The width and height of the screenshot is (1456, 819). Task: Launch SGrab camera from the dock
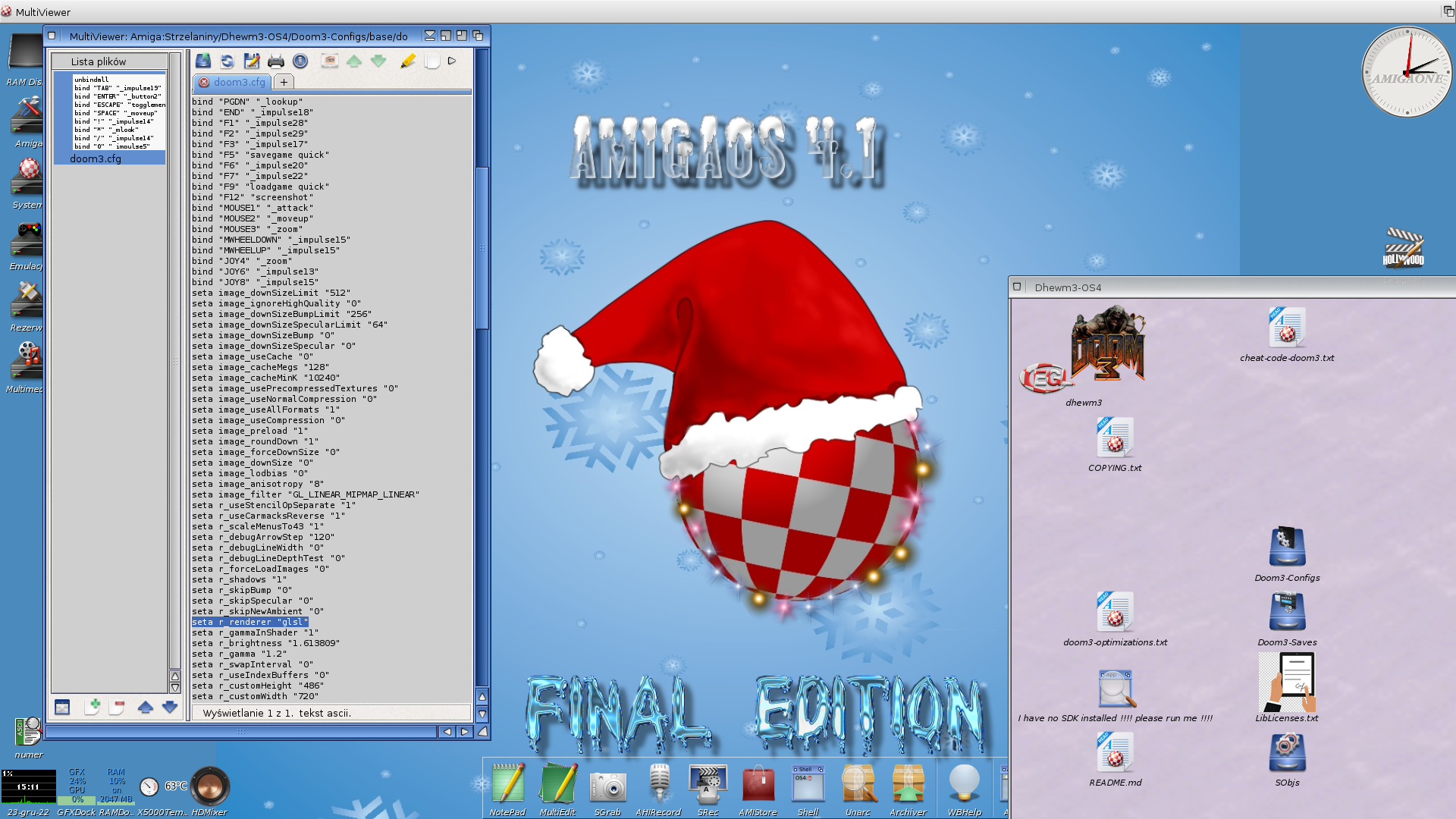[x=607, y=789]
